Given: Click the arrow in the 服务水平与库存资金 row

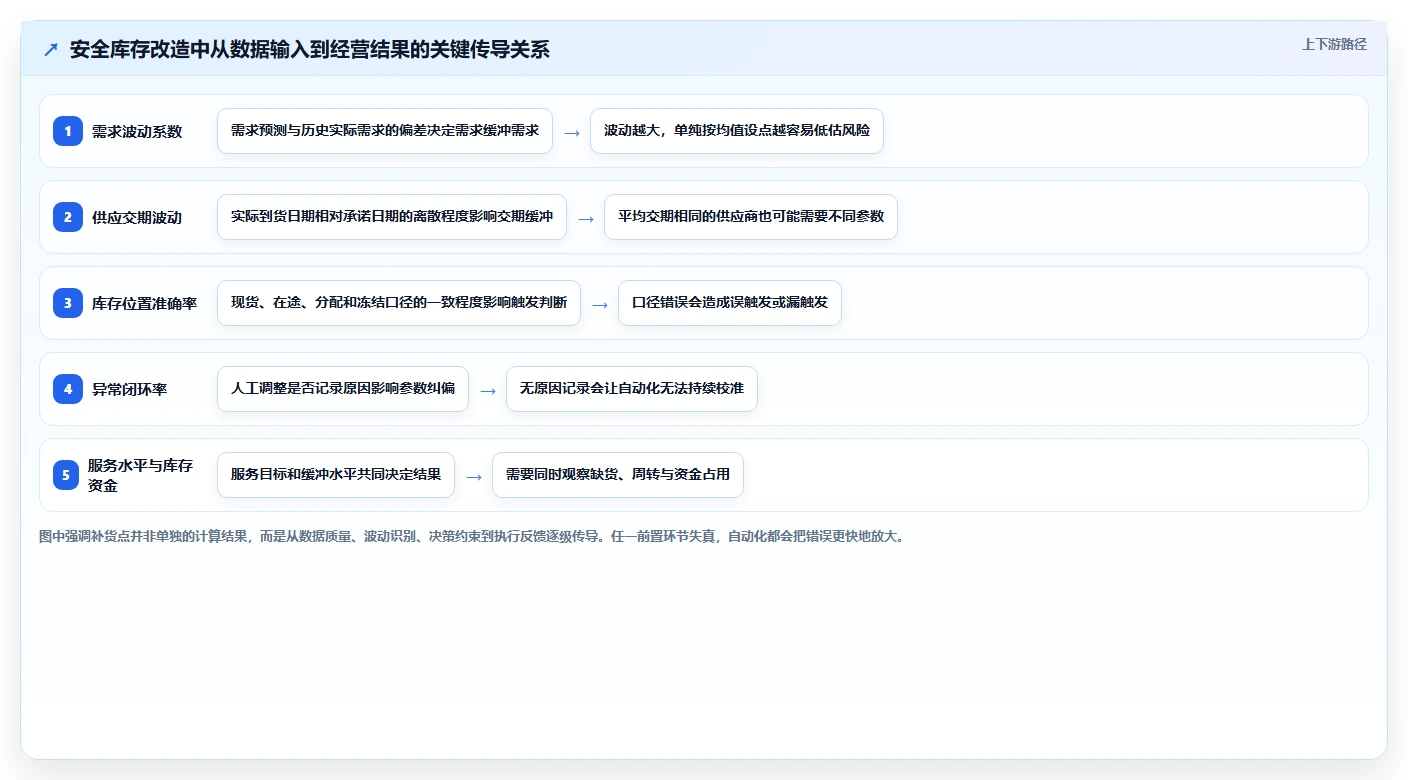Looking at the screenshot, I should [x=474, y=476].
